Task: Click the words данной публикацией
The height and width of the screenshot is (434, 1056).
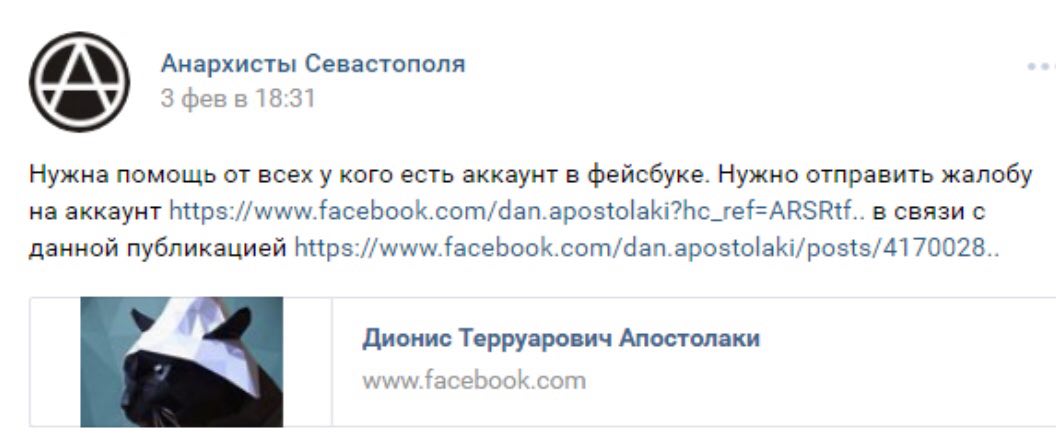Action: pos(158,248)
